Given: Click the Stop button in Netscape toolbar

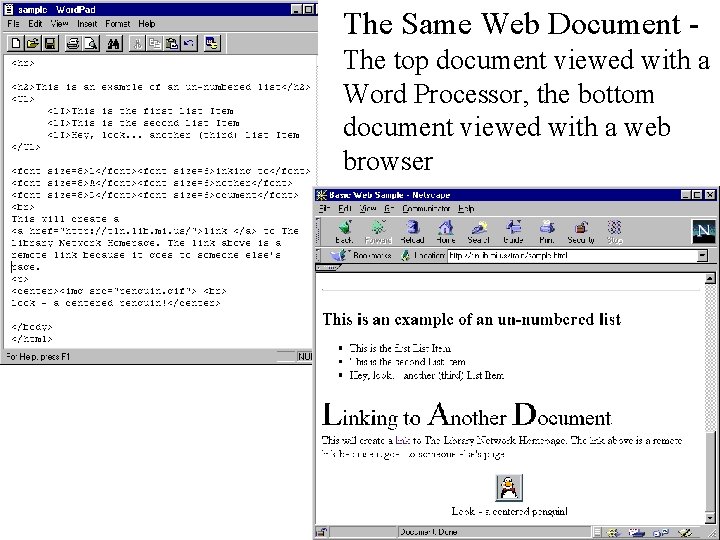Looking at the screenshot, I should pos(614,232).
